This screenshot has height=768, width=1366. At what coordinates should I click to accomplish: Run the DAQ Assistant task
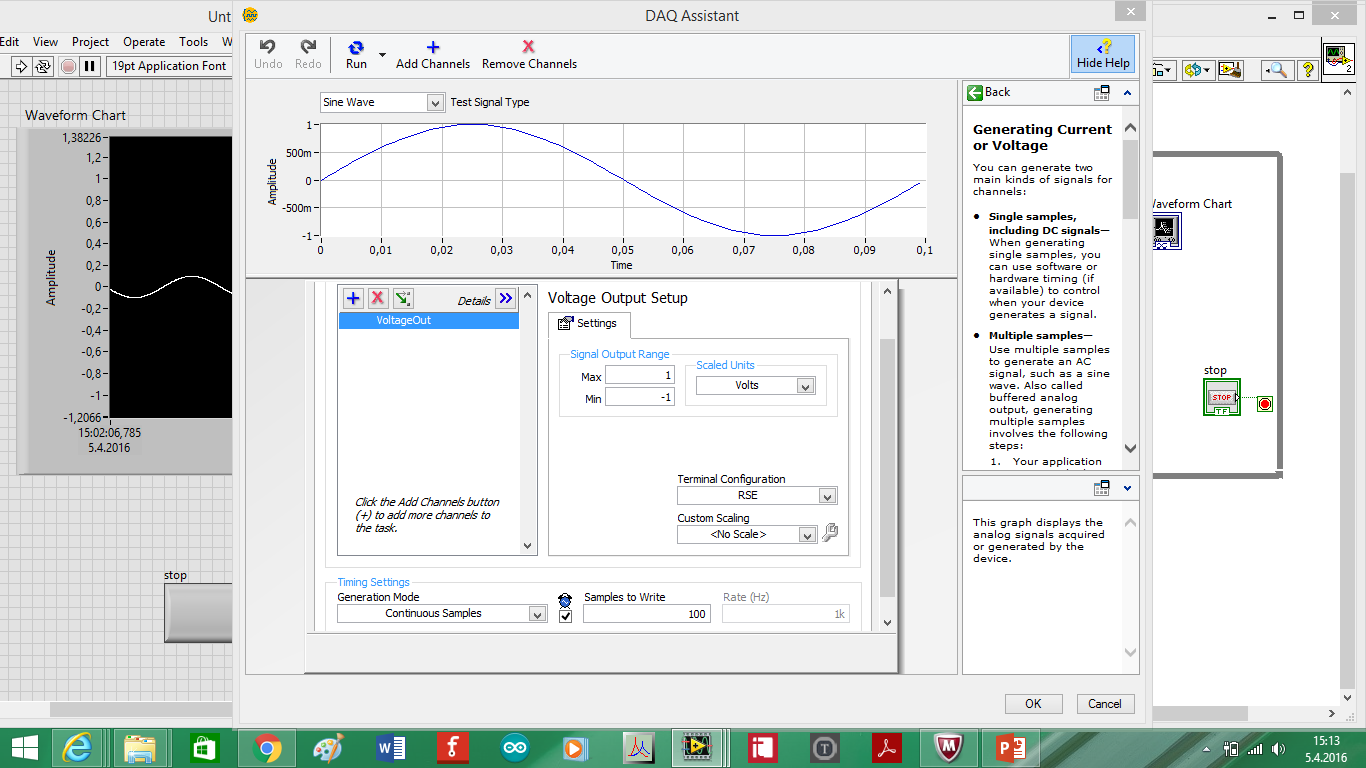point(356,54)
